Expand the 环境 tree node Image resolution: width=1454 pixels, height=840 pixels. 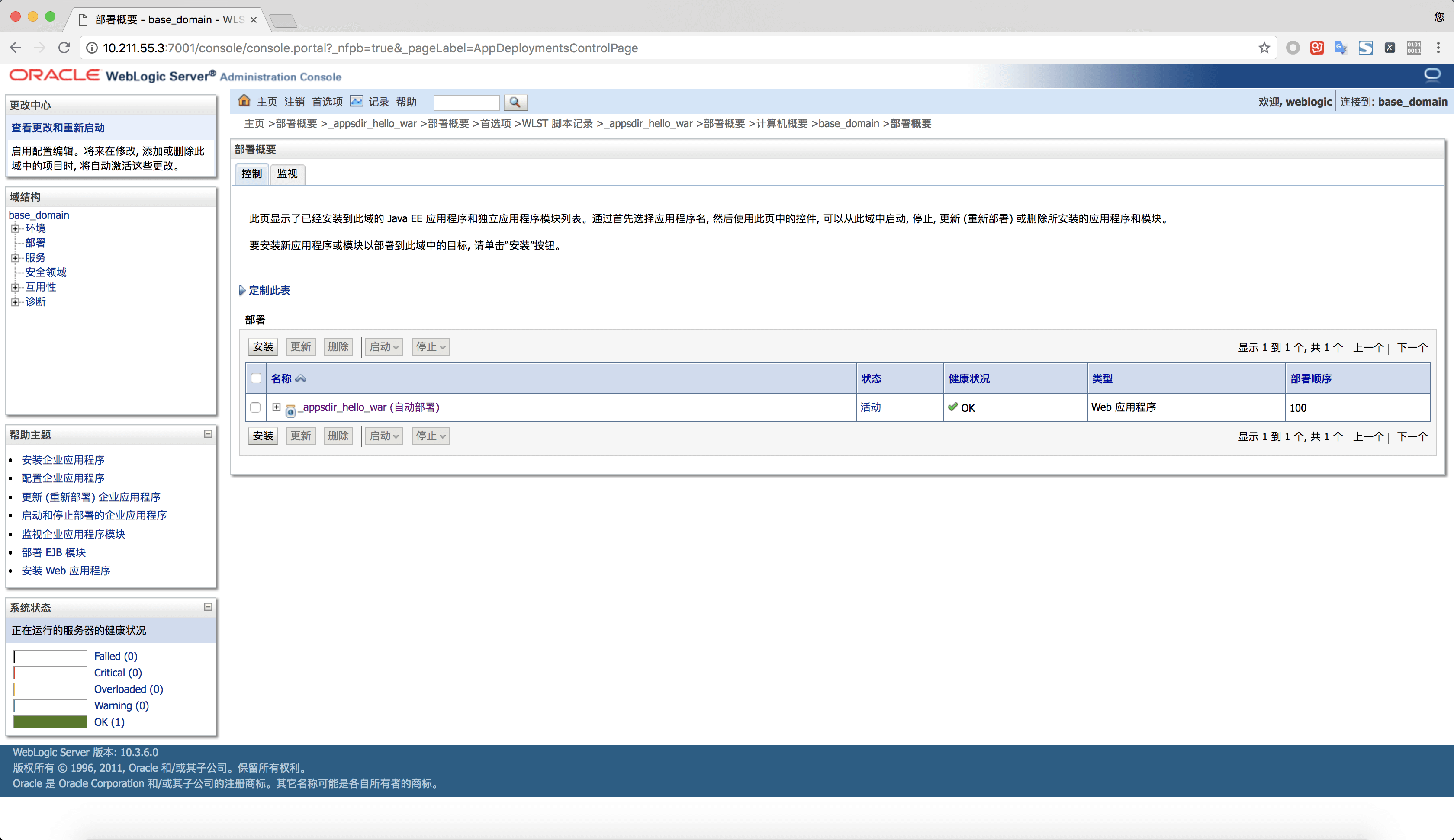click(x=15, y=228)
